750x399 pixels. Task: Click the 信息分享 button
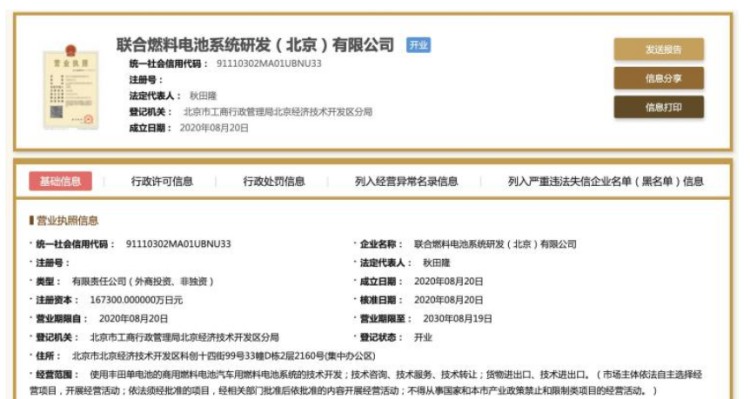[x=659, y=78]
